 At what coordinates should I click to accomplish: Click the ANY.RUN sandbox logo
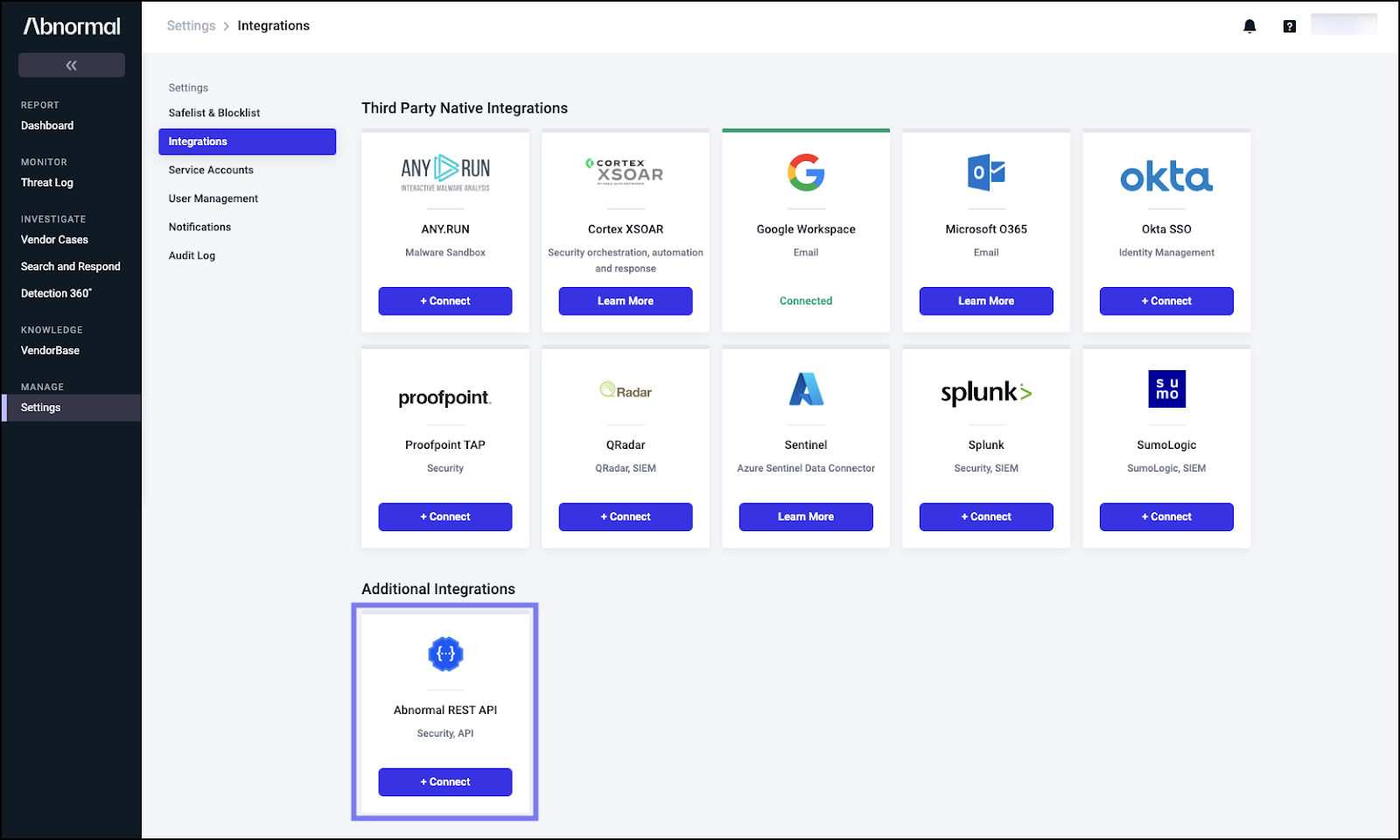click(x=445, y=171)
